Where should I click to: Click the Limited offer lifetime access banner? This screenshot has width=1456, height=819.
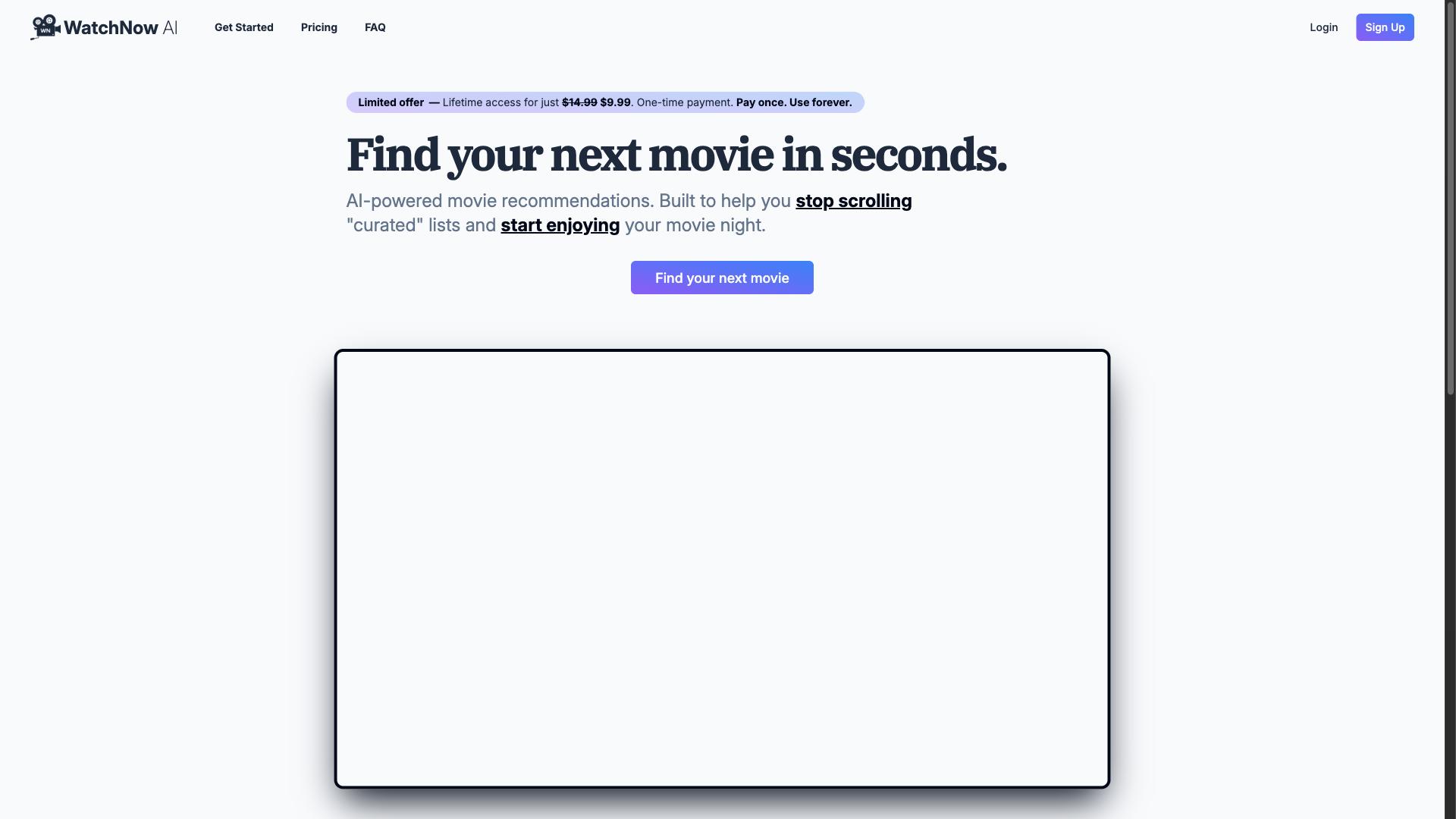[x=605, y=102]
